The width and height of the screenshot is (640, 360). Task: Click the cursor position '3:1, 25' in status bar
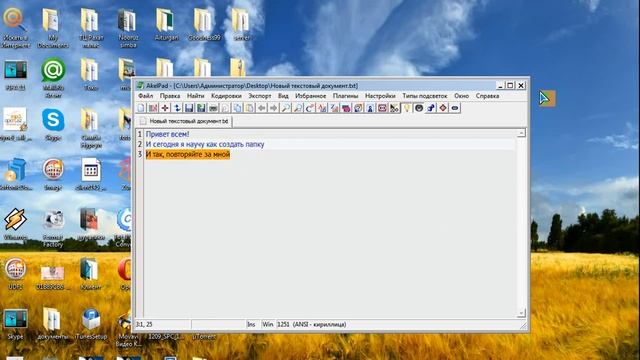(x=144, y=324)
